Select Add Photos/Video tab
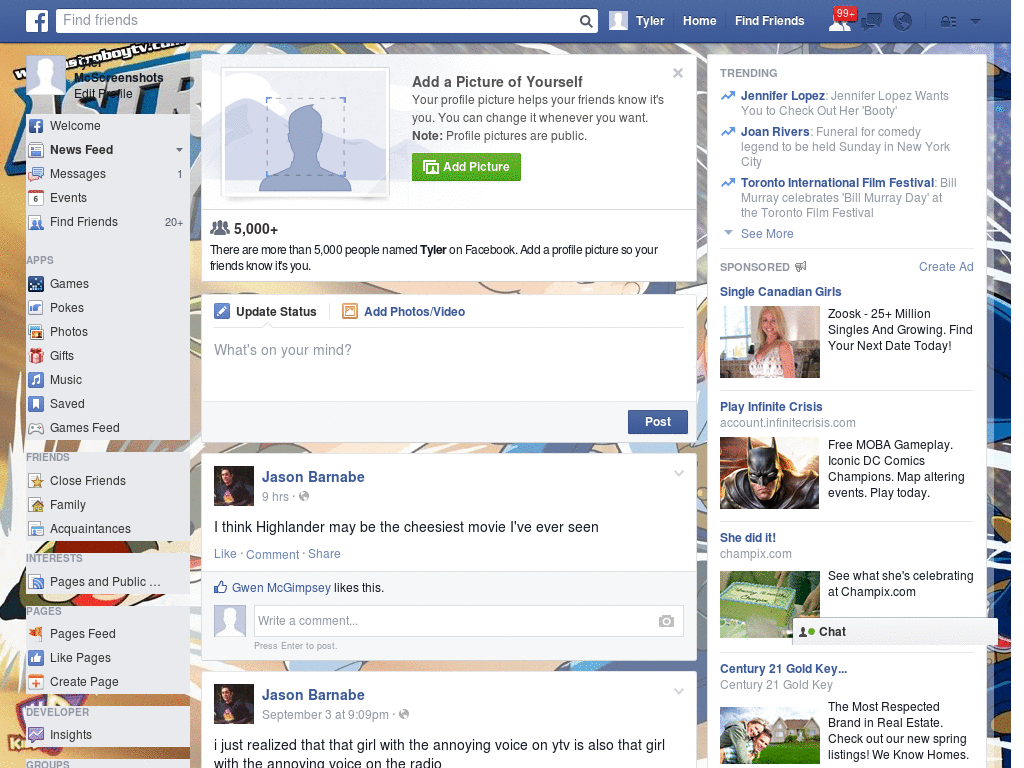This screenshot has width=1024, height=768. click(x=404, y=312)
